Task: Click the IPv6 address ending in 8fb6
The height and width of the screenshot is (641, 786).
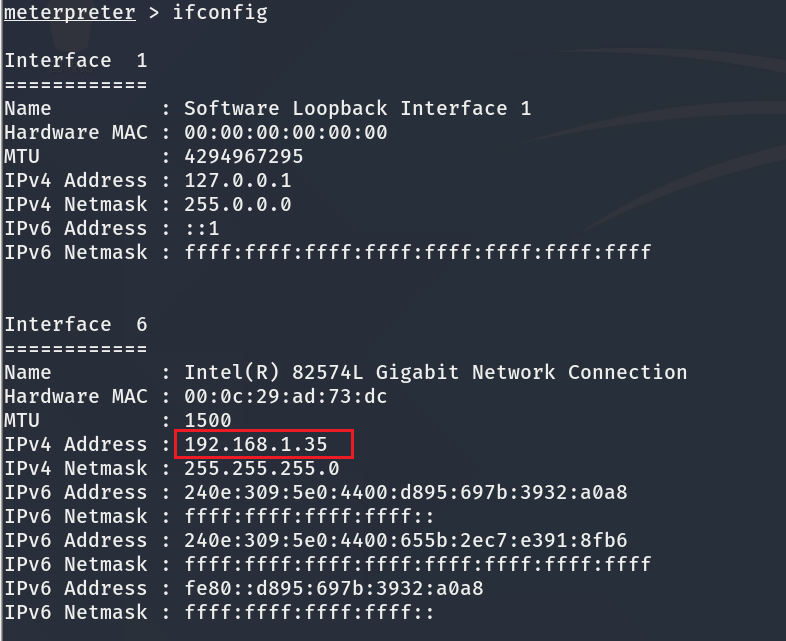Action: (405, 540)
